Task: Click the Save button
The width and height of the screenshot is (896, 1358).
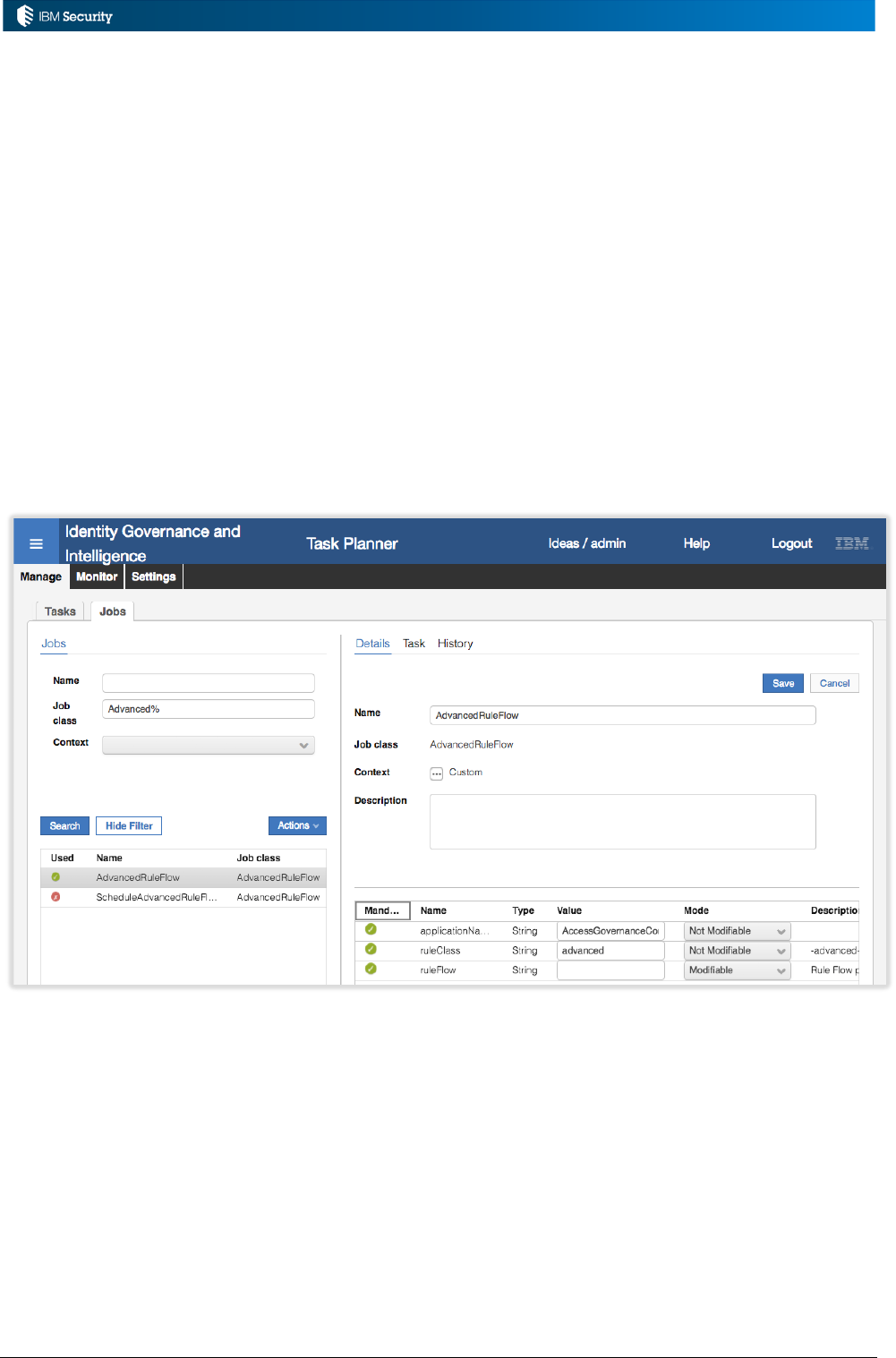Action: pyautogui.click(x=783, y=683)
